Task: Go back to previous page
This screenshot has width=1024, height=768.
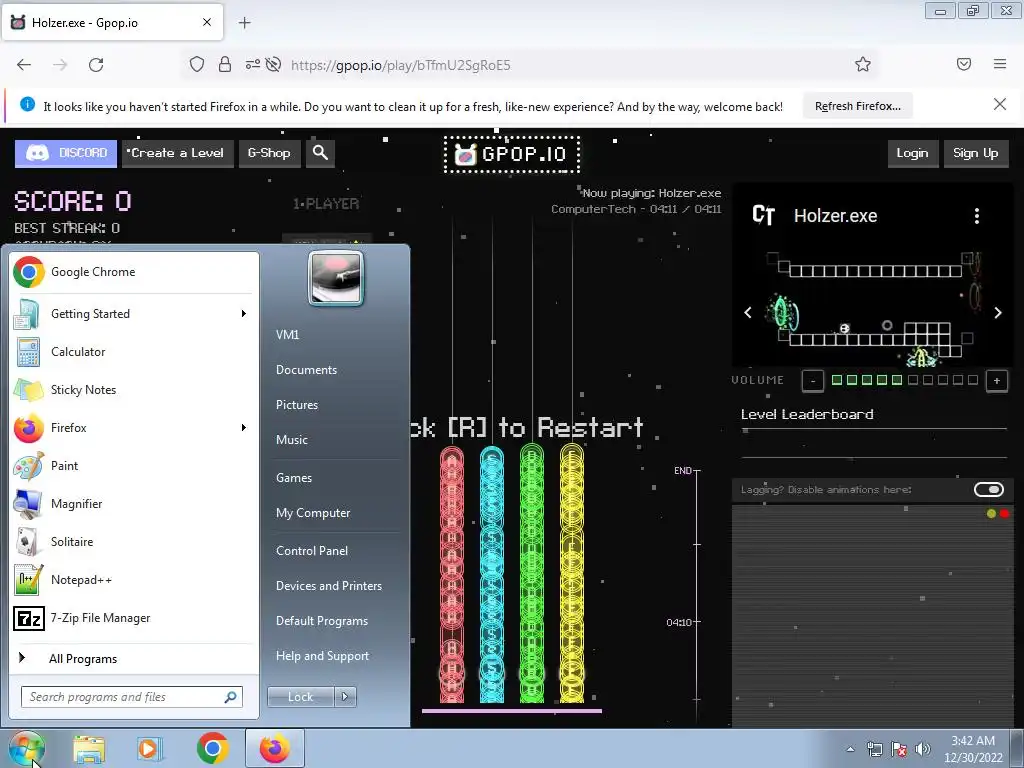Action: click(x=24, y=65)
